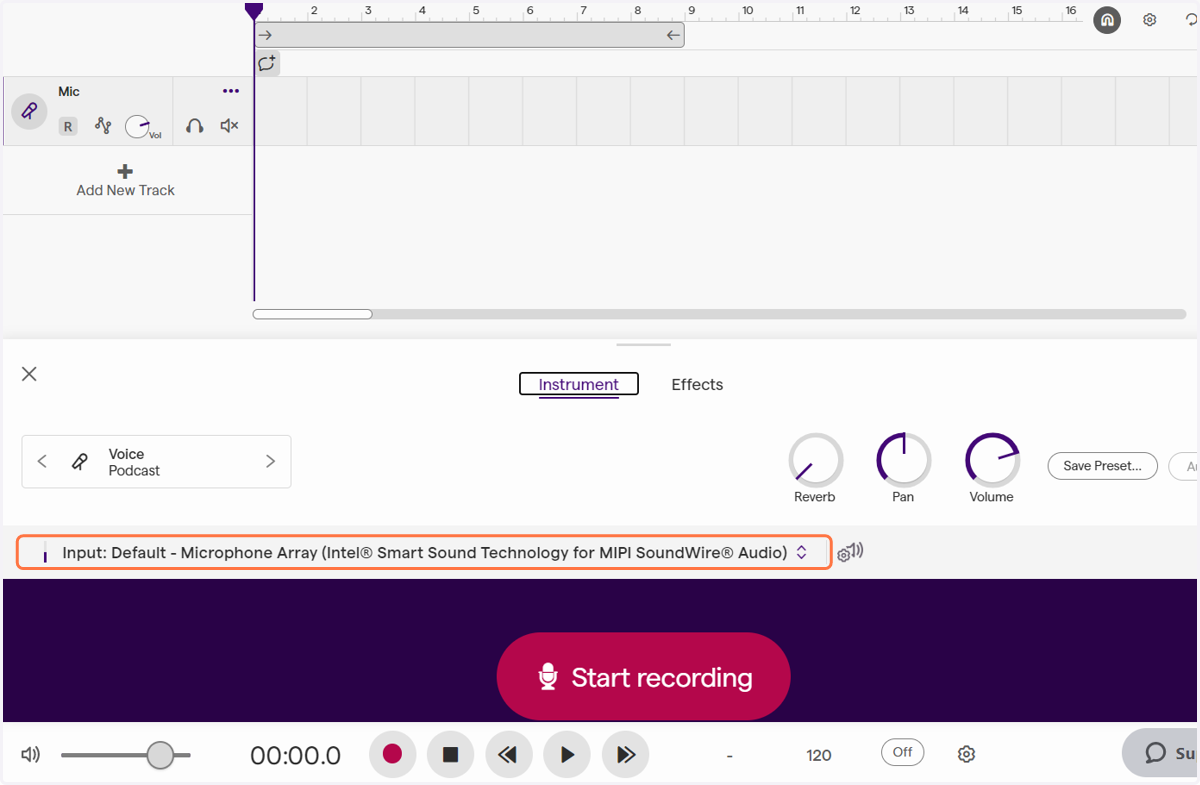The height and width of the screenshot is (785, 1200).
Task: Click the master volume slider handle
Action: point(160,755)
